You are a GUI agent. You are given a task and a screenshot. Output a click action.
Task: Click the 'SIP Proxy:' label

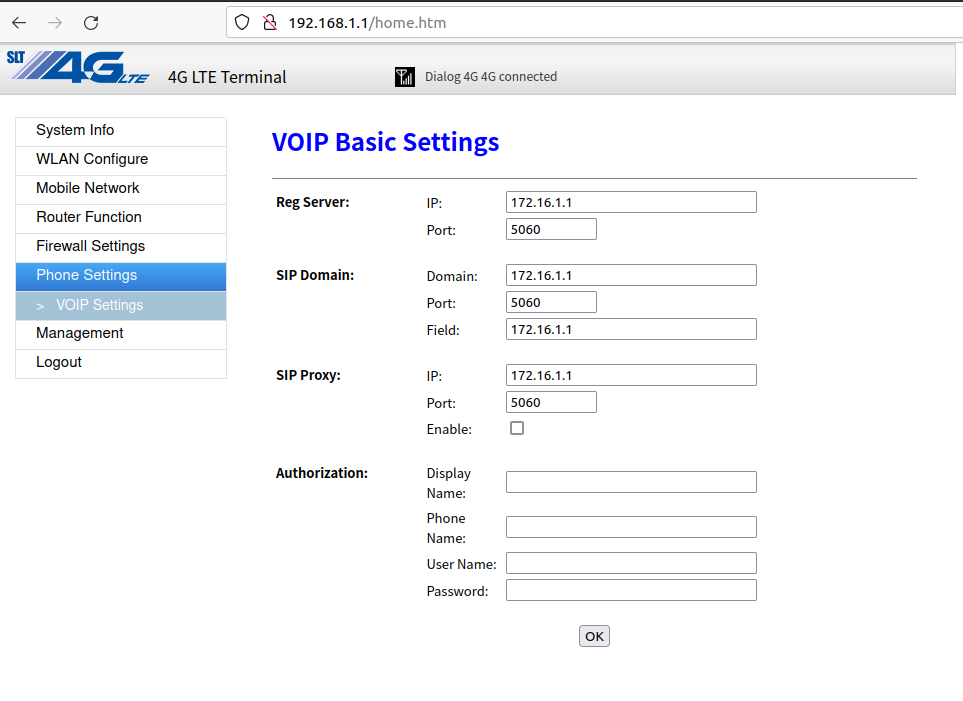pyautogui.click(x=308, y=375)
